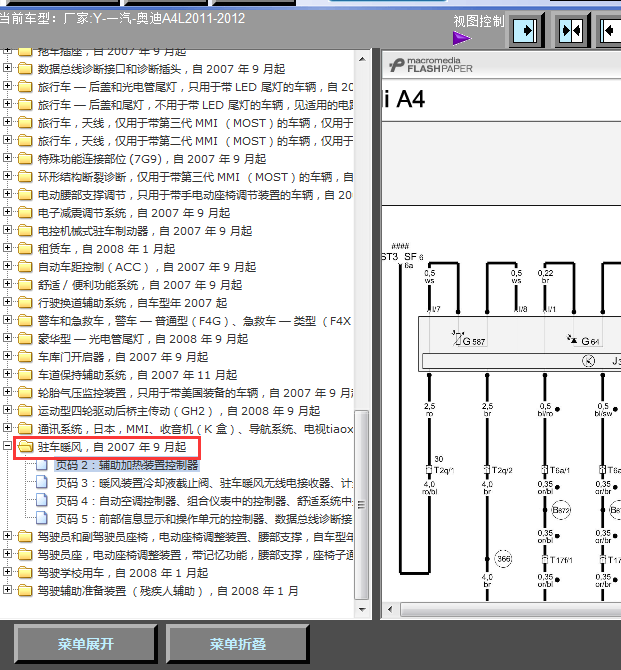Image resolution: width=621 pixels, height=670 pixels.
Task: Click the tree panel vertical scrollbar thumb
Action: (x=362, y=505)
